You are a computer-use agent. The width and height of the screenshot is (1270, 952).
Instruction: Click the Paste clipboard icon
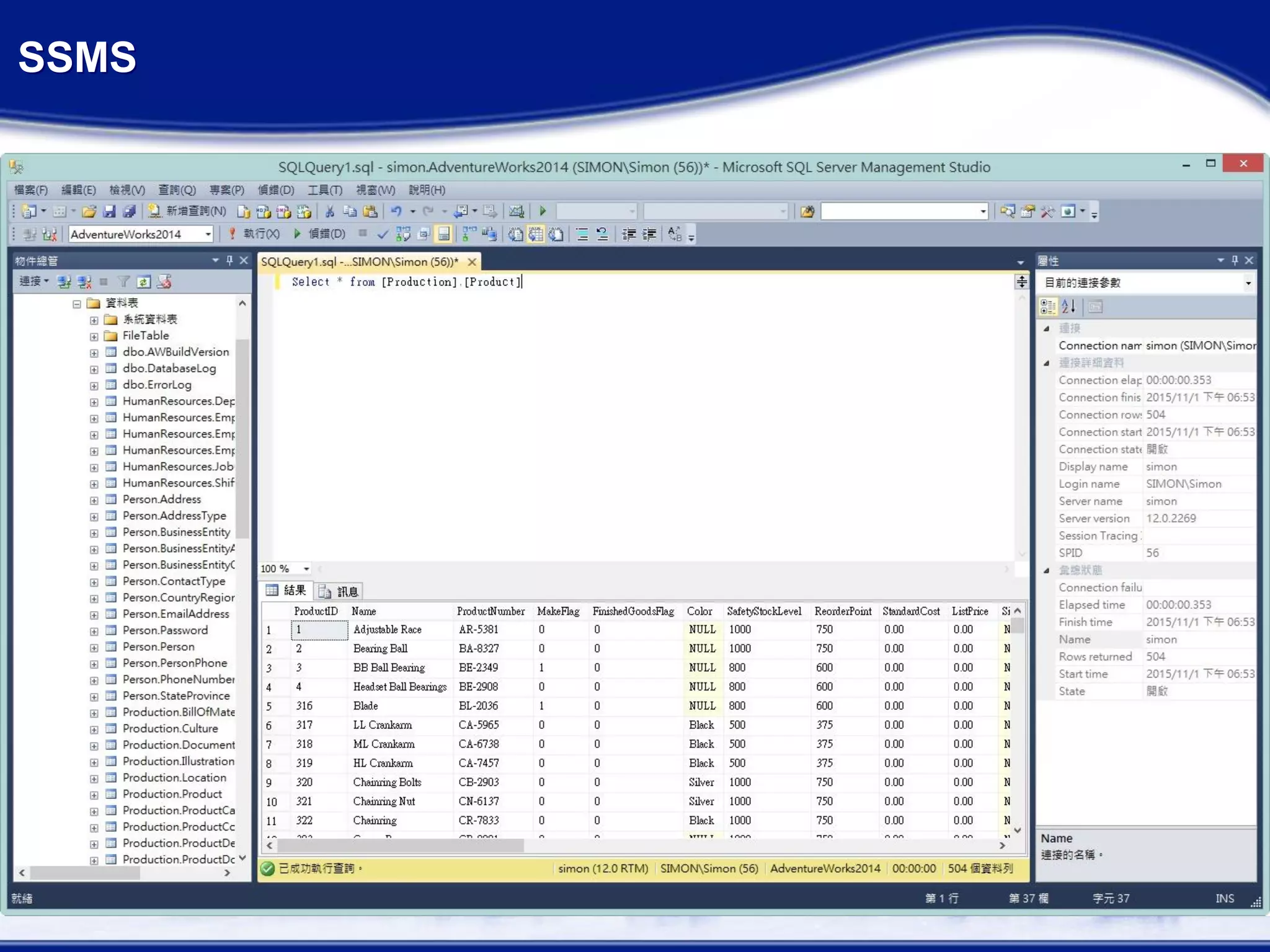tap(370, 212)
